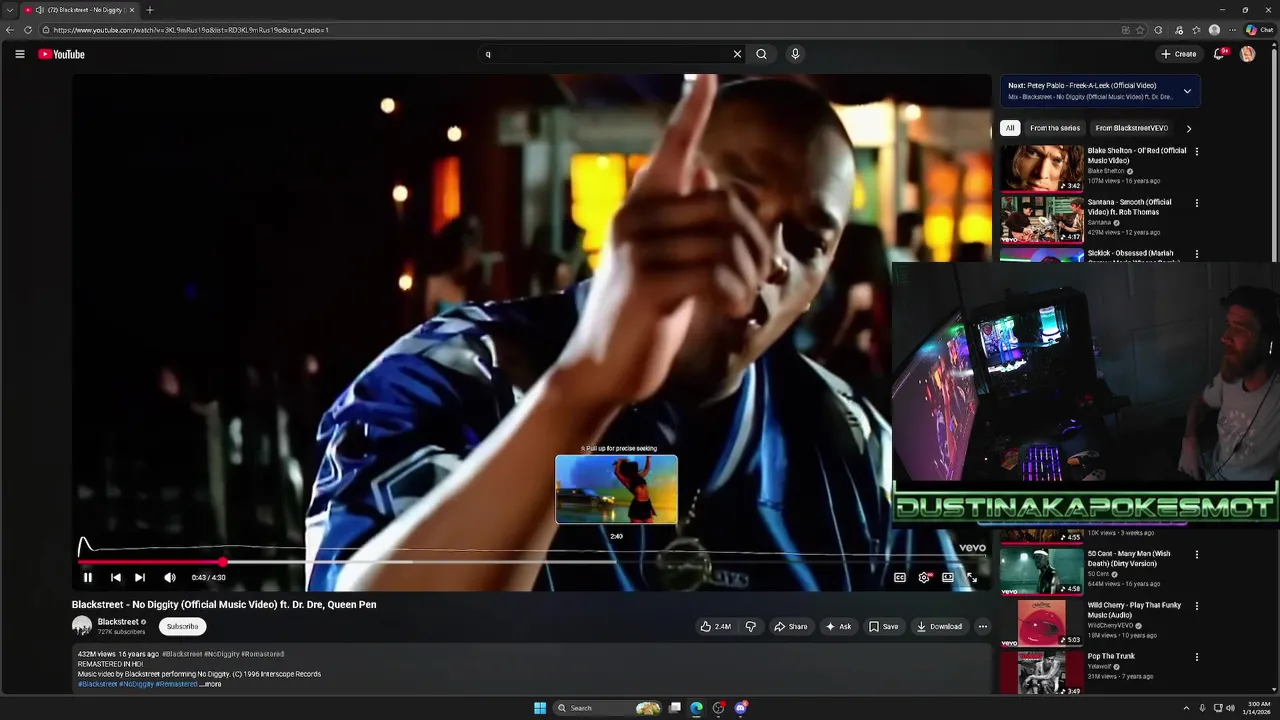Skip to the previous video
The height and width of the screenshot is (720, 1280).
[115, 577]
